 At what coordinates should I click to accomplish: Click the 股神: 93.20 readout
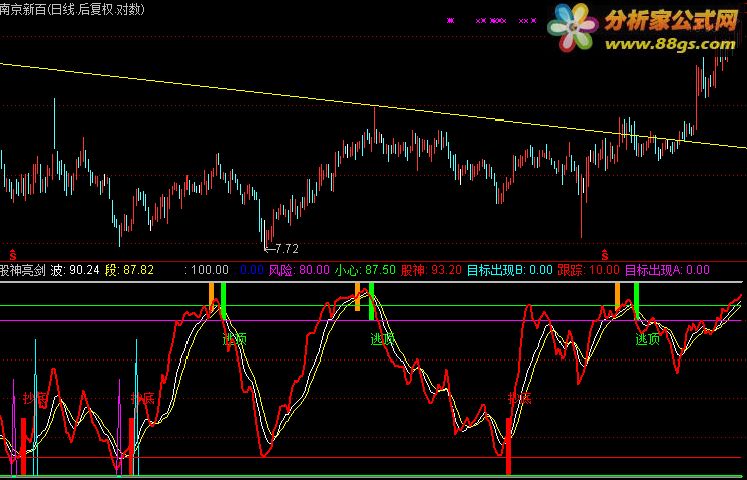(431, 270)
